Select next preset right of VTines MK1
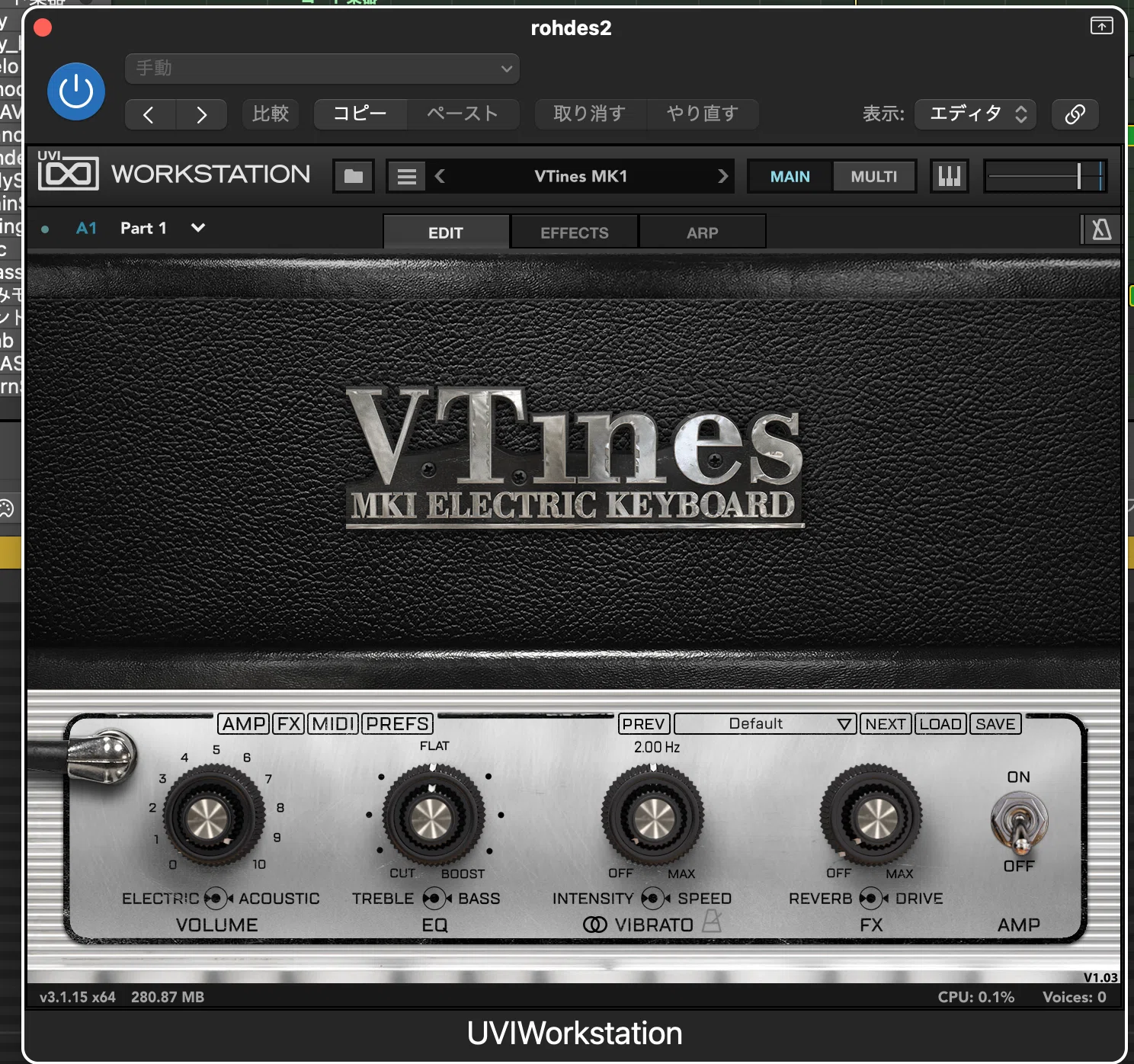 tap(722, 176)
